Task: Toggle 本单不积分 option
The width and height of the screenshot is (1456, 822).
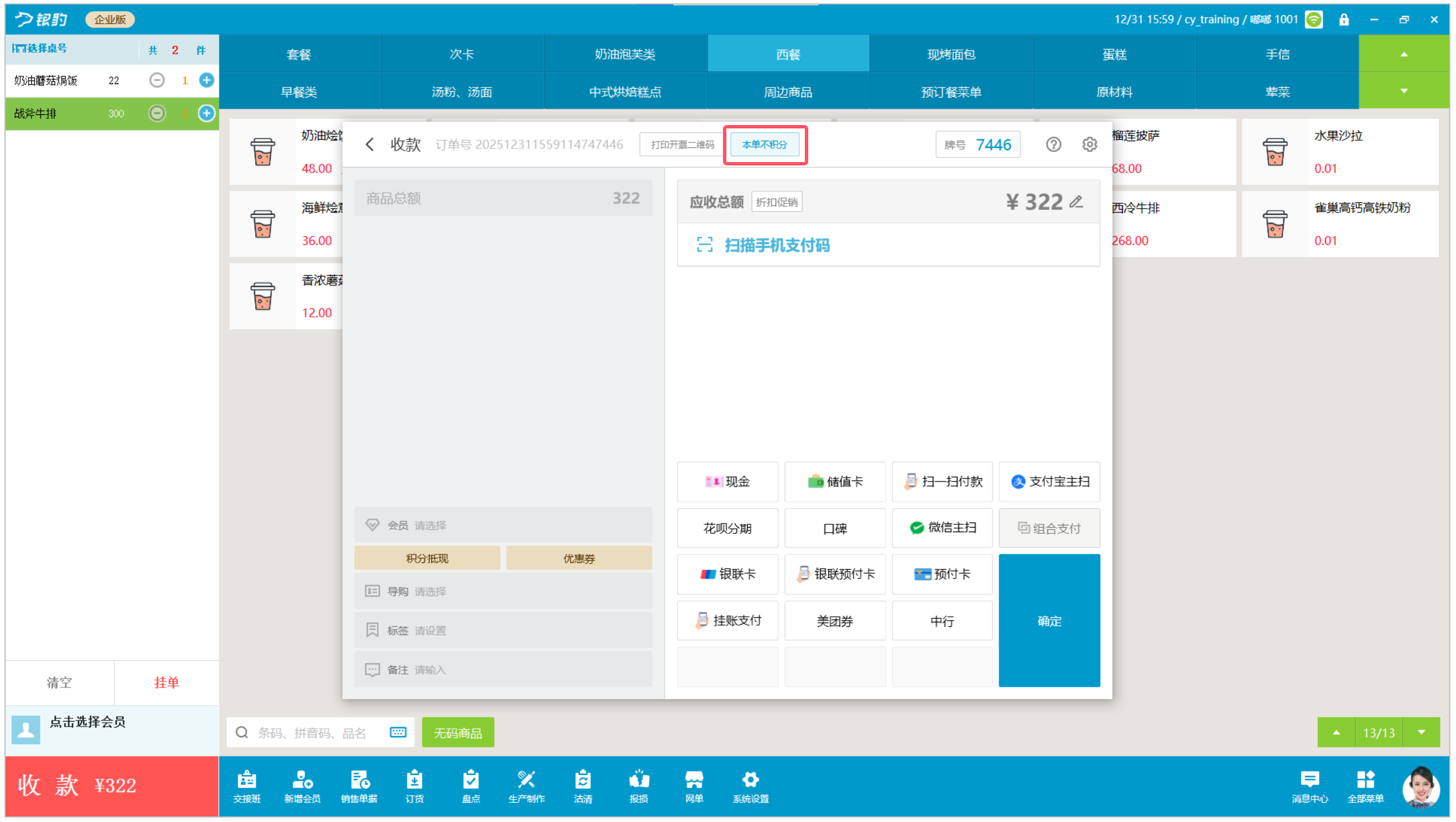Action: pos(764,145)
